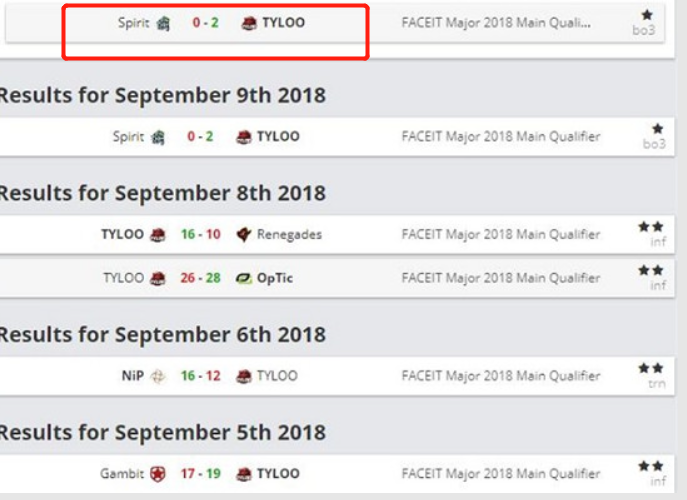Image resolution: width=687 pixels, height=500 pixels.
Task: Open the Gambit 17 - 19 TYLOO match
Action: click(x=336, y=474)
